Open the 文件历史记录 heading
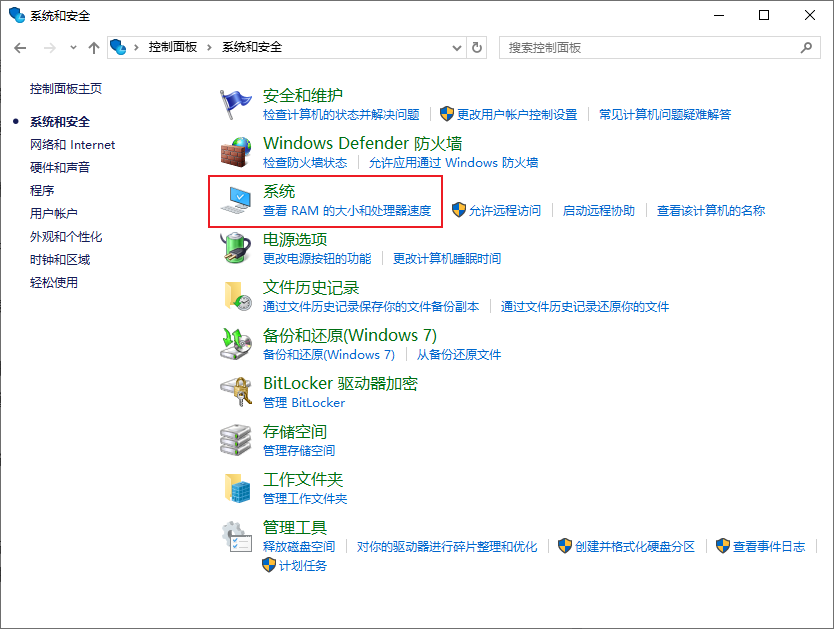 (311, 288)
